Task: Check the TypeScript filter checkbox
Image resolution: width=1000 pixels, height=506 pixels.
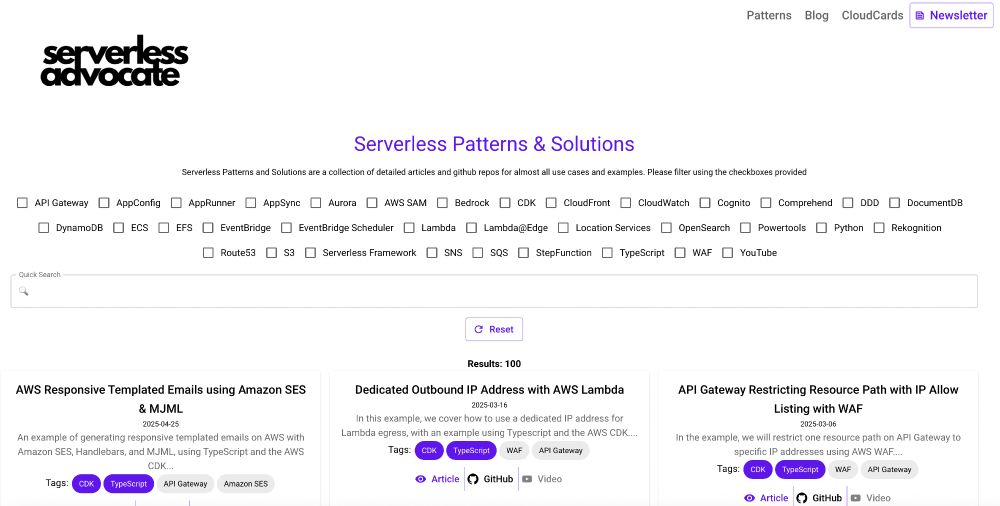Action: (x=607, y=252)
